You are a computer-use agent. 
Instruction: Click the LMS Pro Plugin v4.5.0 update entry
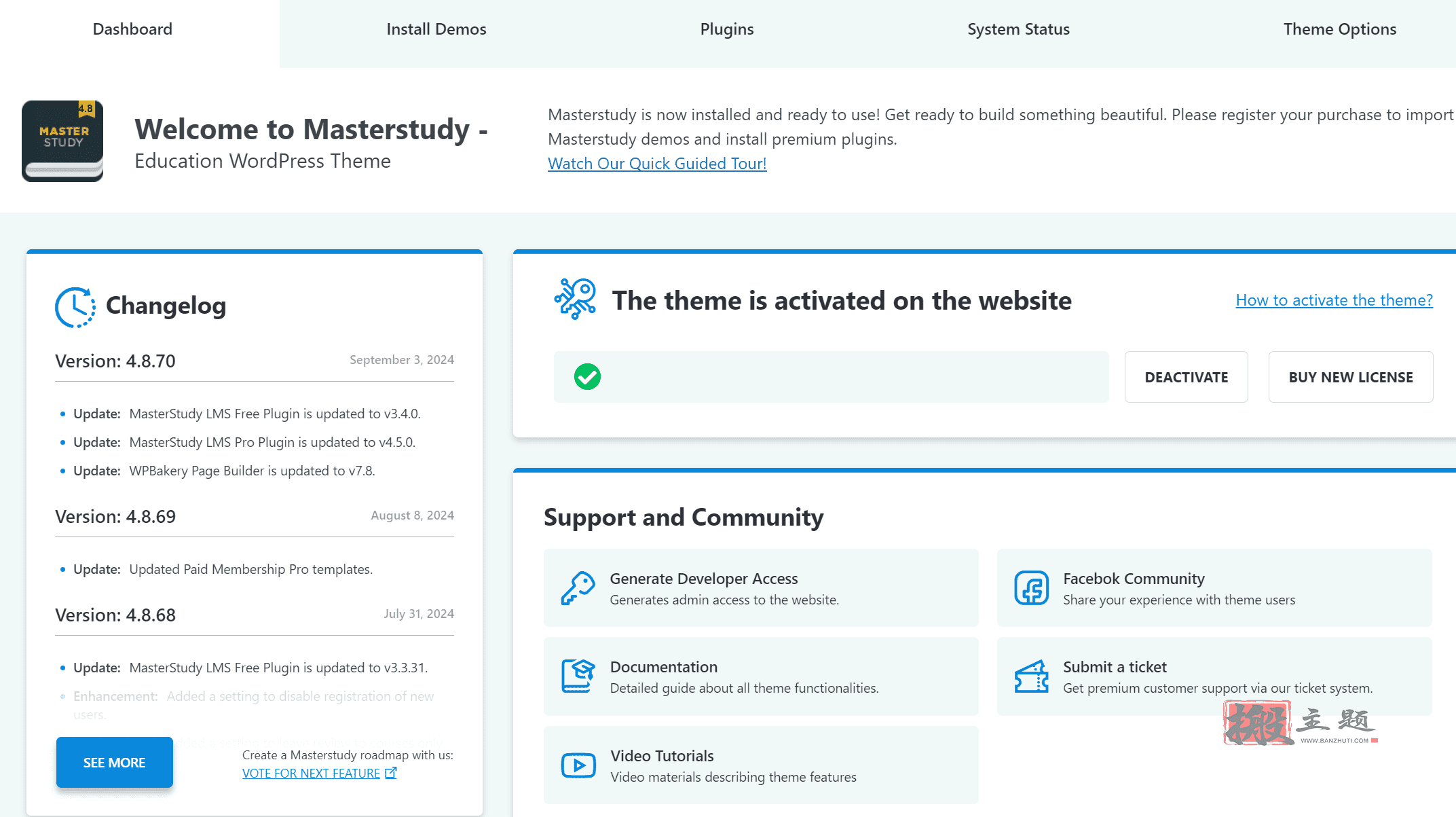click(x=244, y=442)
